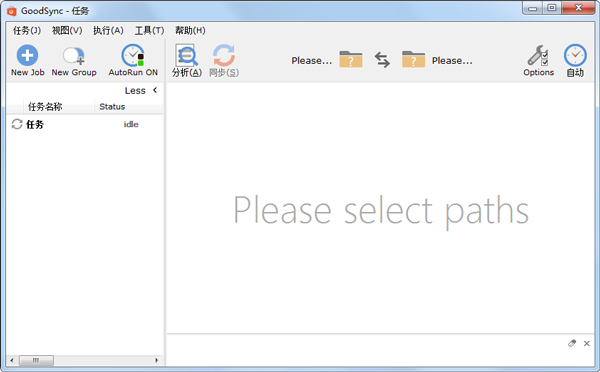
Task: Sort by the 任务名称 column header
Action: tap(59, 106)
